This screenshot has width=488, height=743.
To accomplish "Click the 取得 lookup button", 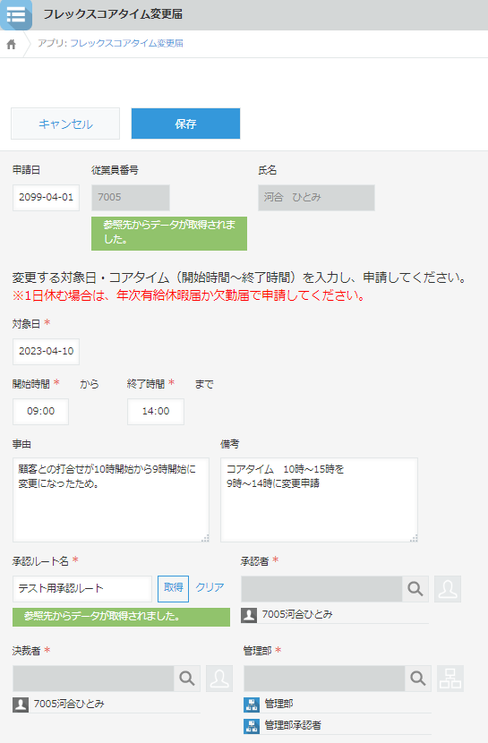I will 173,589.
